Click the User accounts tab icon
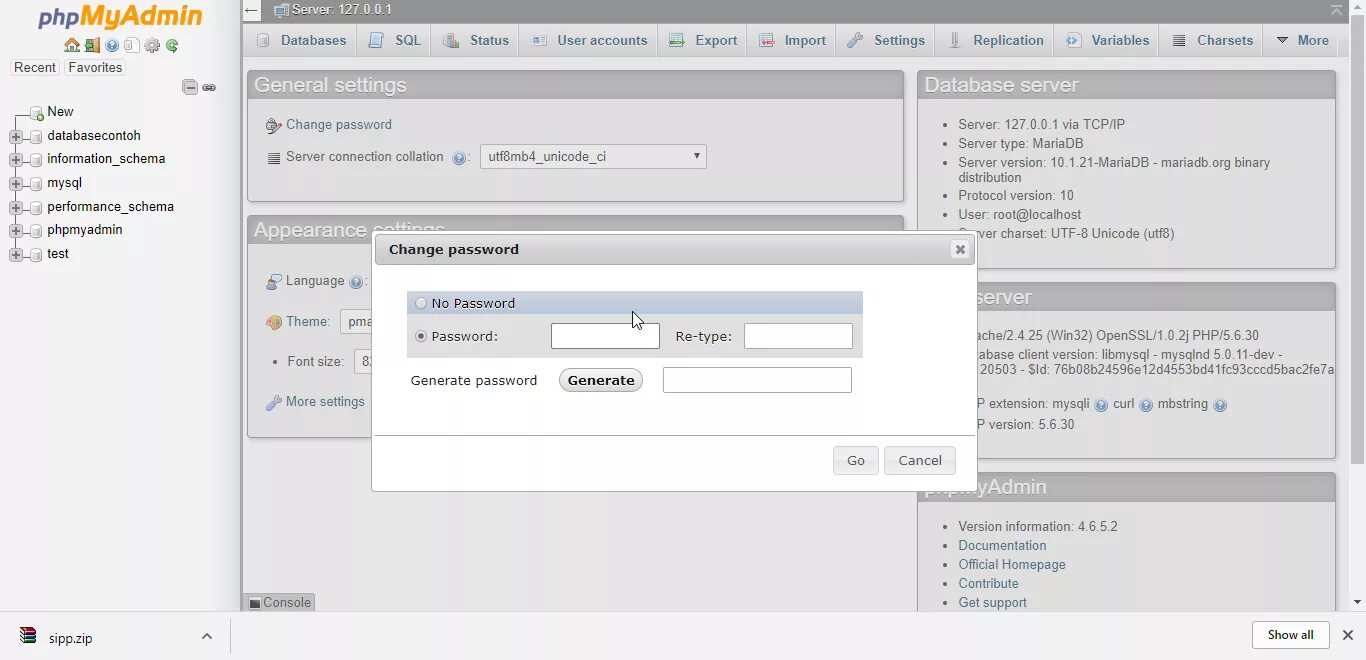The height and width of the screenshot is (660, 1366). pyautogui.click(x=540, y=41)
